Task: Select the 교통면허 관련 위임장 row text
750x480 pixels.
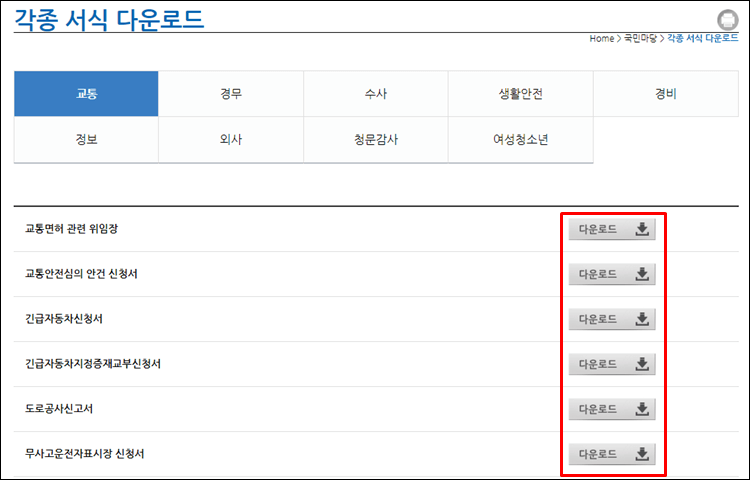Action: click(71, 229)
